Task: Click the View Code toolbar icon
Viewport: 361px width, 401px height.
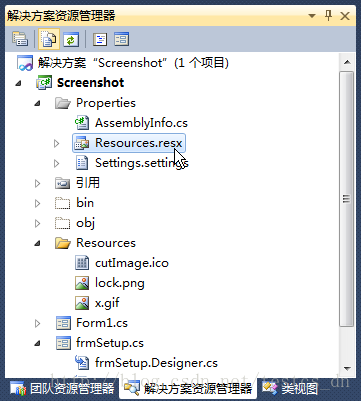Action: pos(99,39)
